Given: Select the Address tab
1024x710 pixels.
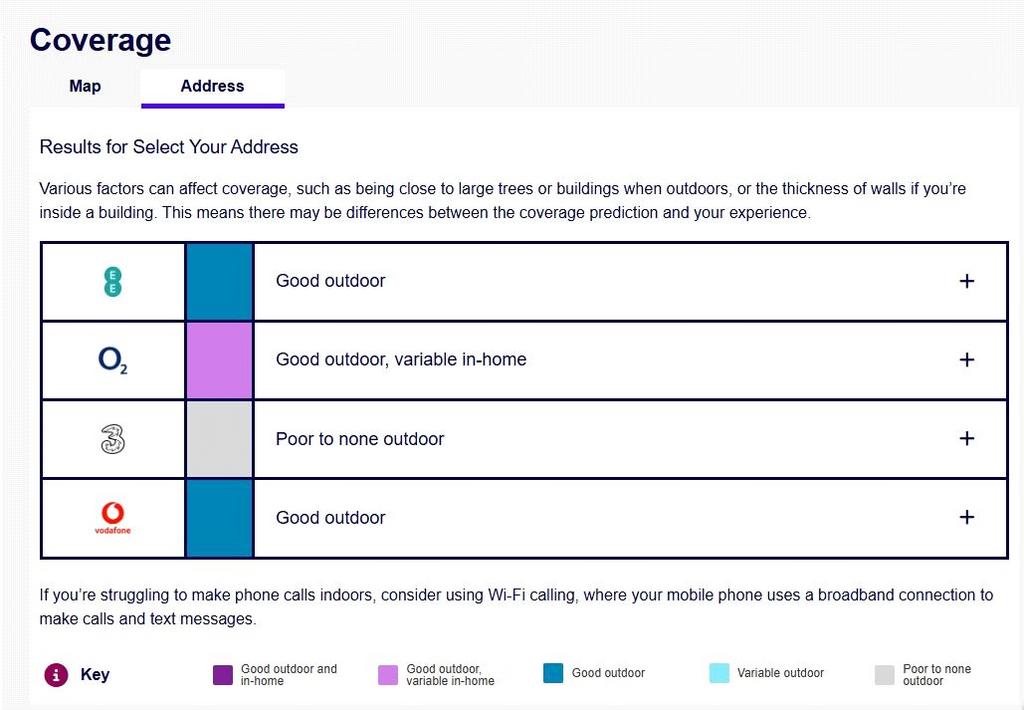Looking at the screenshot, I should (x=212, y=87).
